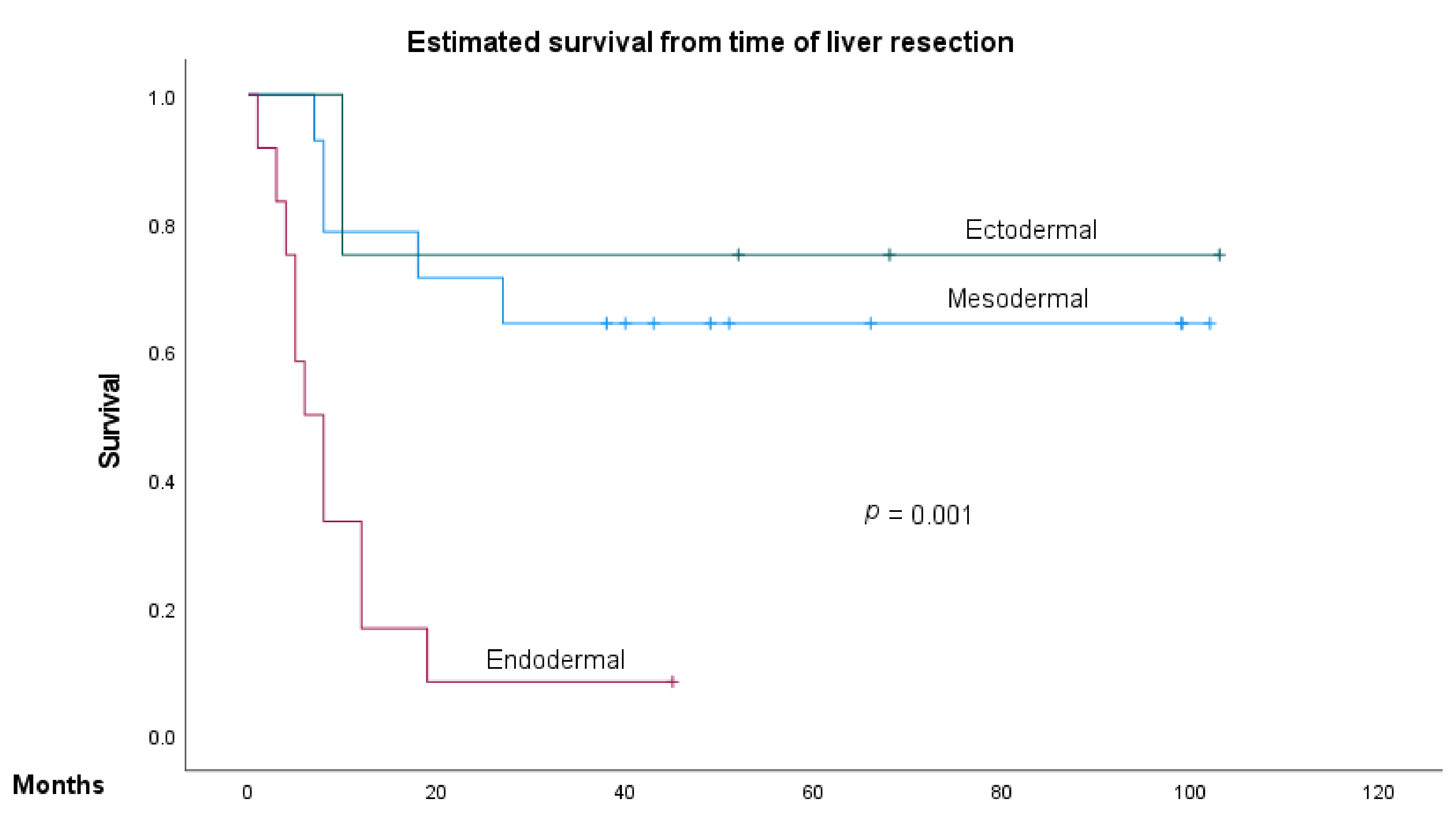Click the first censor mark on the Ectodermal curve

[738, 255]
